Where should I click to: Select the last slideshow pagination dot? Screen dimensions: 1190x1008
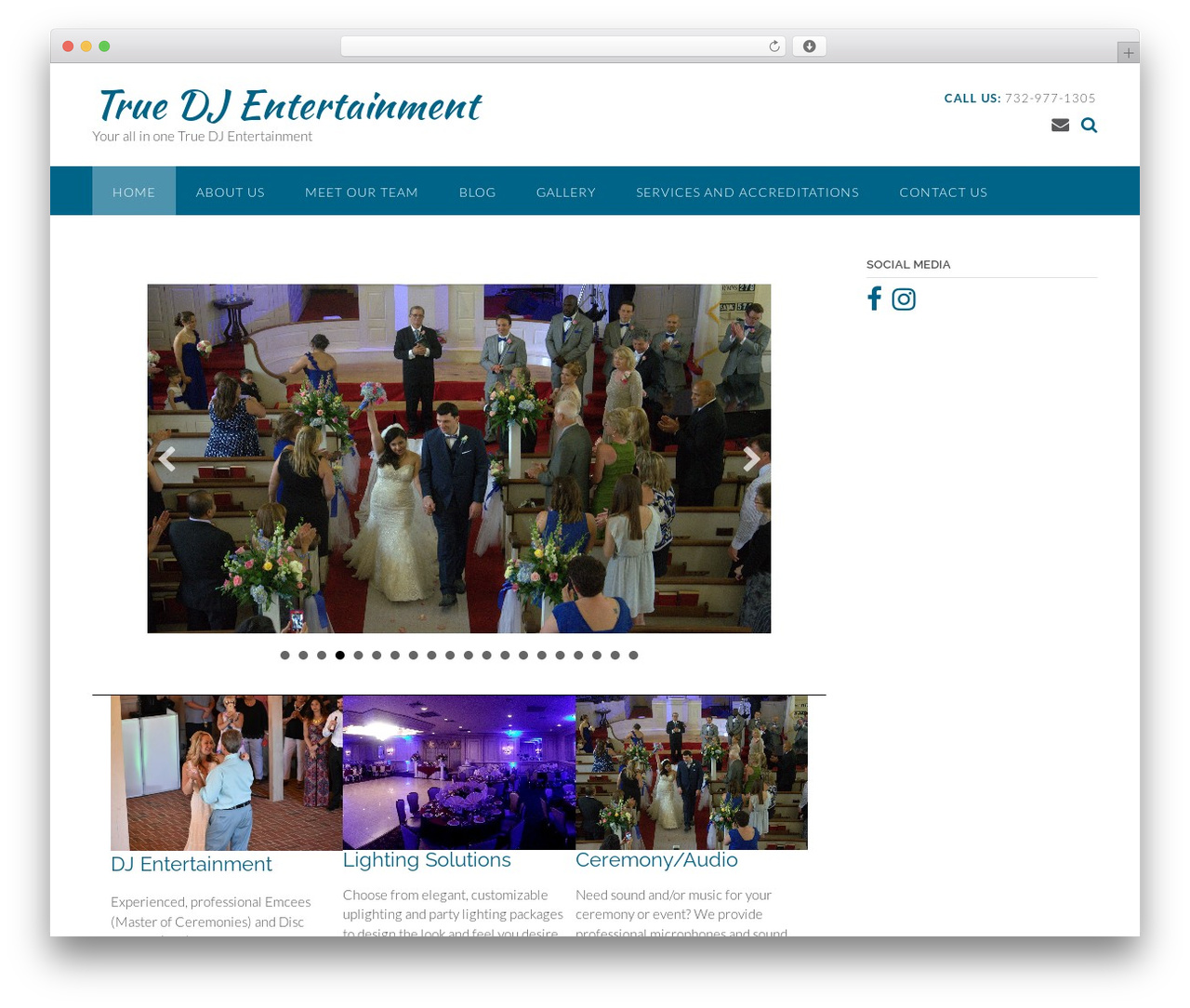pyautogui.click(x=633, y=656)
